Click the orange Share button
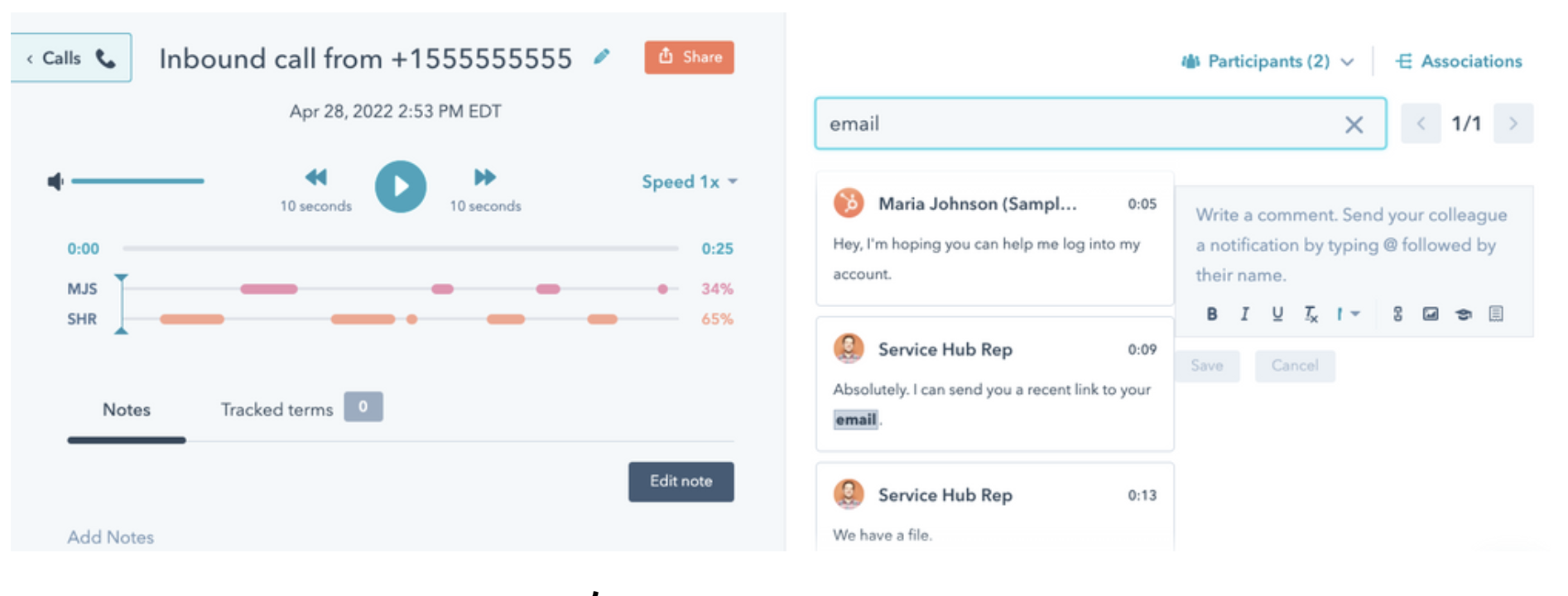The height and width of the screenshot is (596, 1568). click(689, 57)
